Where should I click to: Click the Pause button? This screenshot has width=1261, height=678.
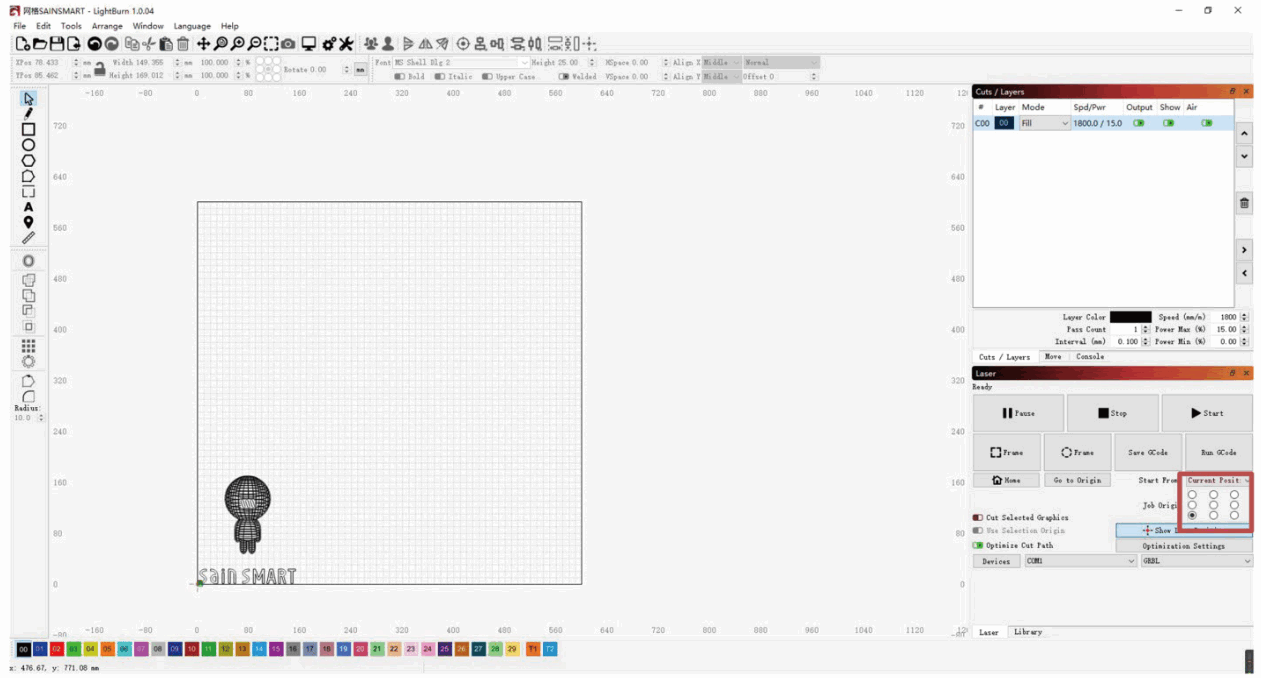[1018, 412]
